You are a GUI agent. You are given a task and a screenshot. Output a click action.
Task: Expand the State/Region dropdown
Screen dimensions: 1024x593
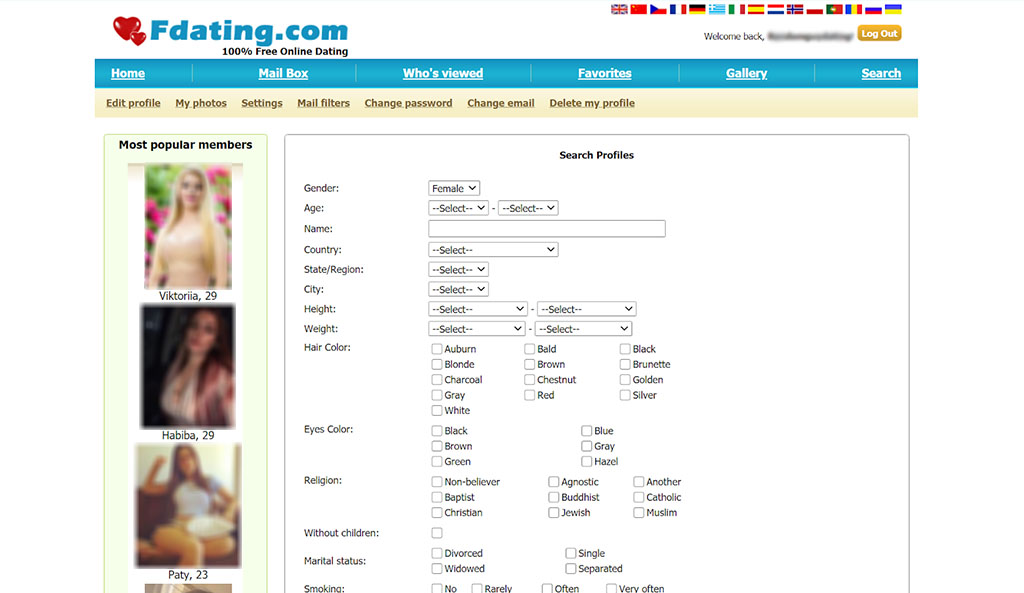457,268
